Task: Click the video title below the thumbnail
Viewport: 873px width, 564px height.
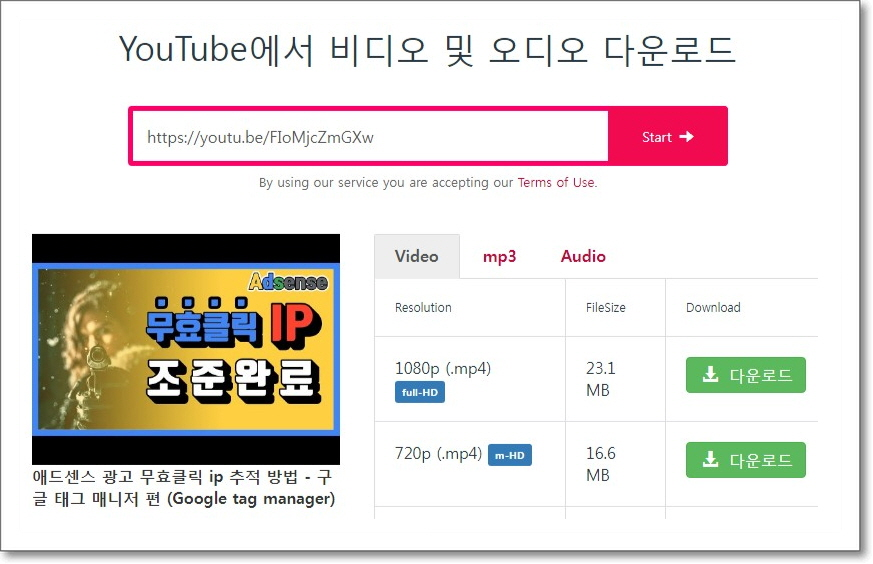Action: coord(184,487)
